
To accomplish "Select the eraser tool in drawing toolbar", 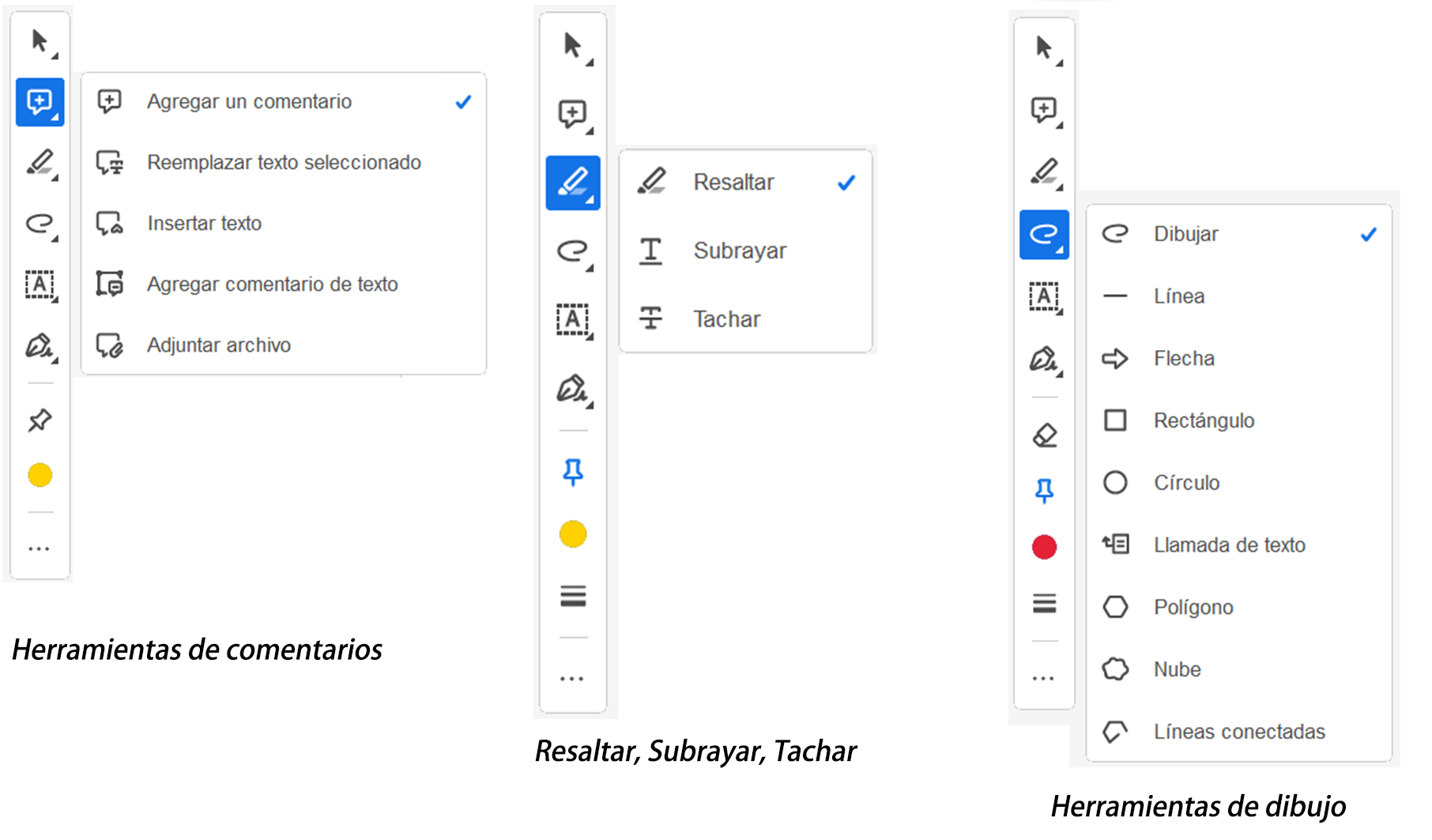I will click(x=1044, y=434).
